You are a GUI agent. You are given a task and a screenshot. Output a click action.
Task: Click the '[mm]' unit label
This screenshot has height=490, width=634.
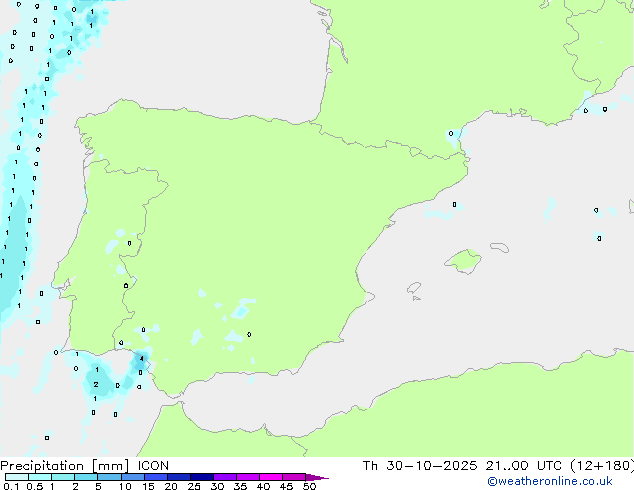pyautogui.click(x=110, y=466)
